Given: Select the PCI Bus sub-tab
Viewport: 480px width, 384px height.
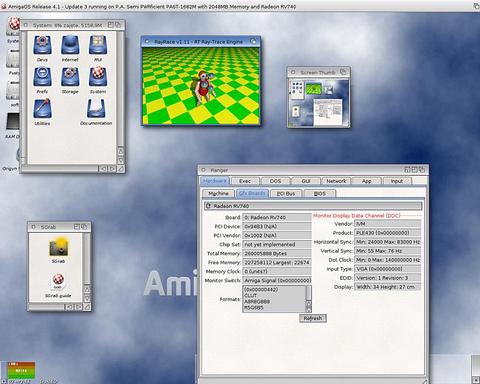Looking at the screenshot, I should [x=286, y=193].
